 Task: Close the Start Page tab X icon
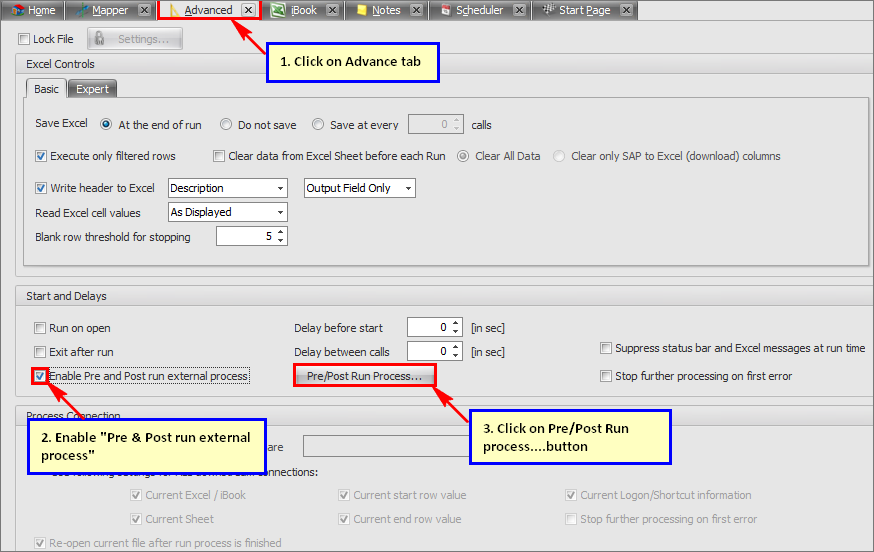coord(626,10)
